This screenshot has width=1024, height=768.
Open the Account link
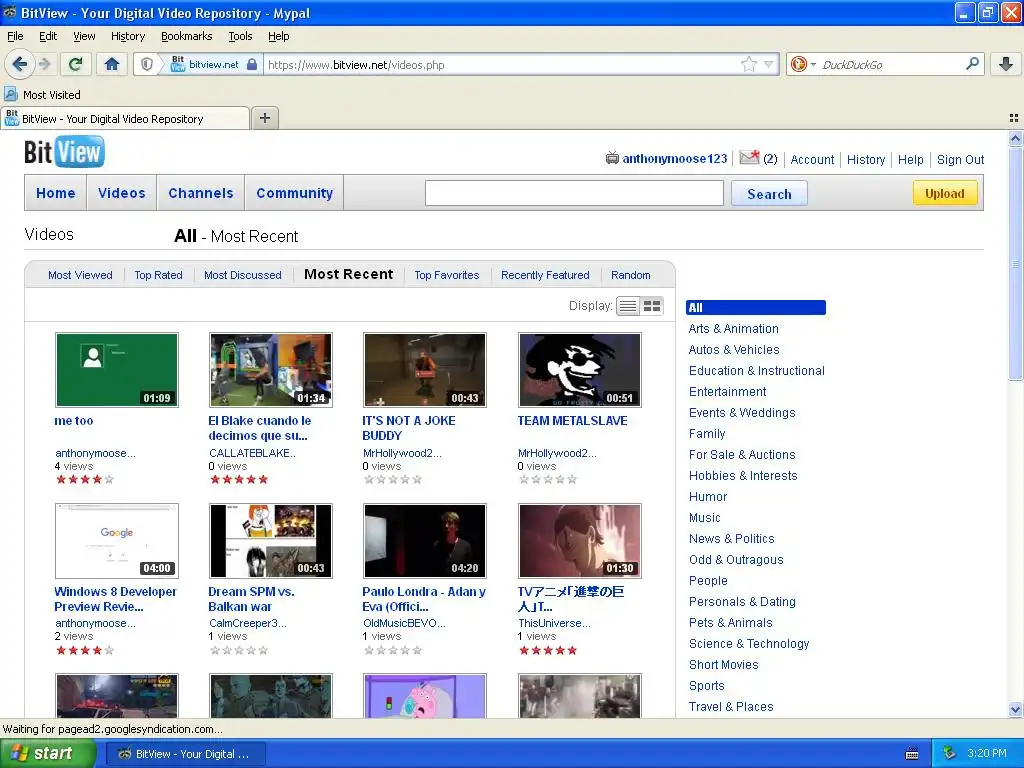(x=812, y=159)
